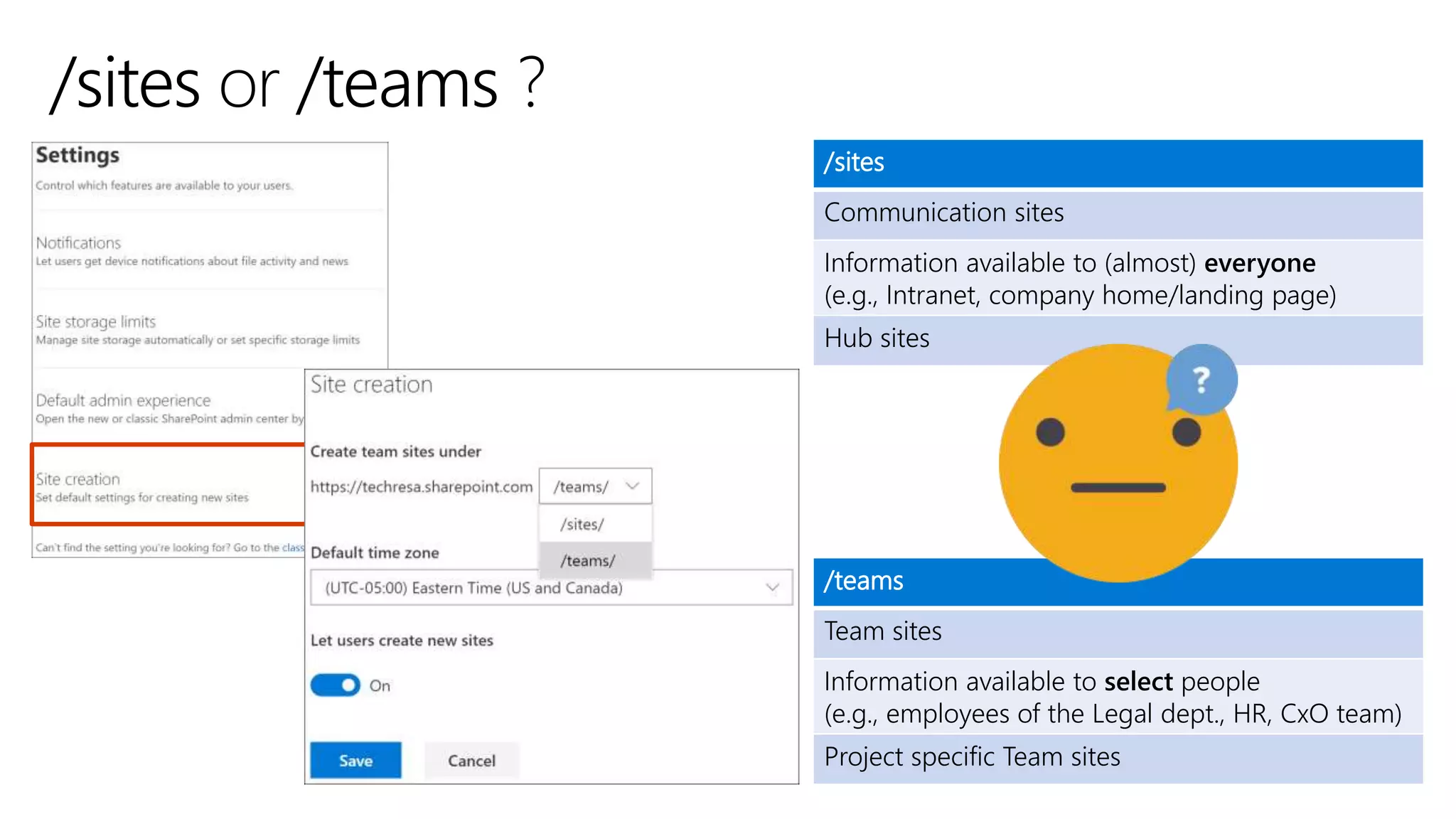Click the Default time zone label
1456x819 pixels.
pos(375,553)
